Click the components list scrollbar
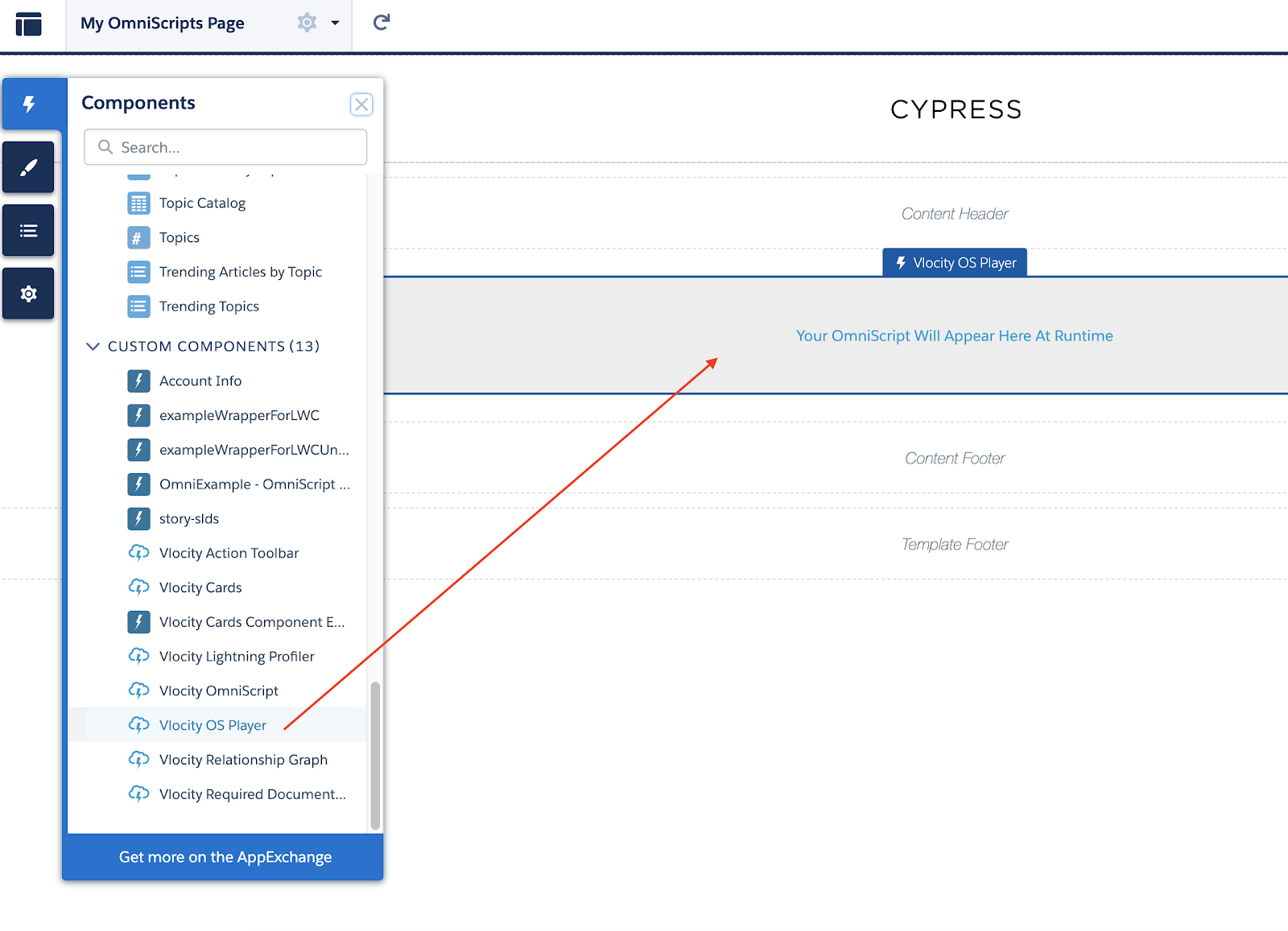The width and height of the screenshot is (1288, 931). pos(375,756)
